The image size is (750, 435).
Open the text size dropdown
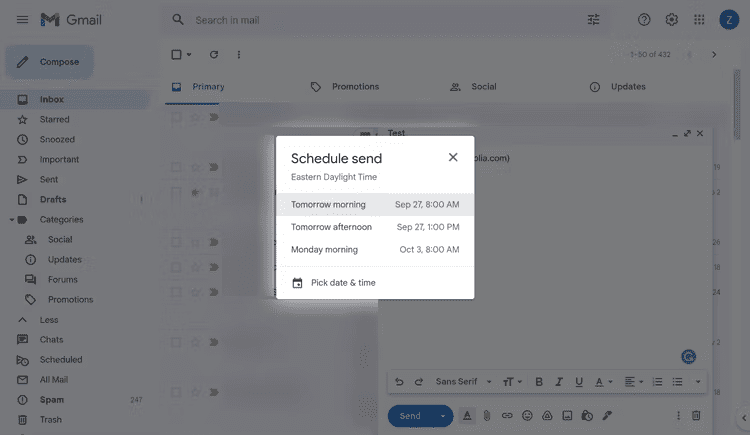[512, 382]
